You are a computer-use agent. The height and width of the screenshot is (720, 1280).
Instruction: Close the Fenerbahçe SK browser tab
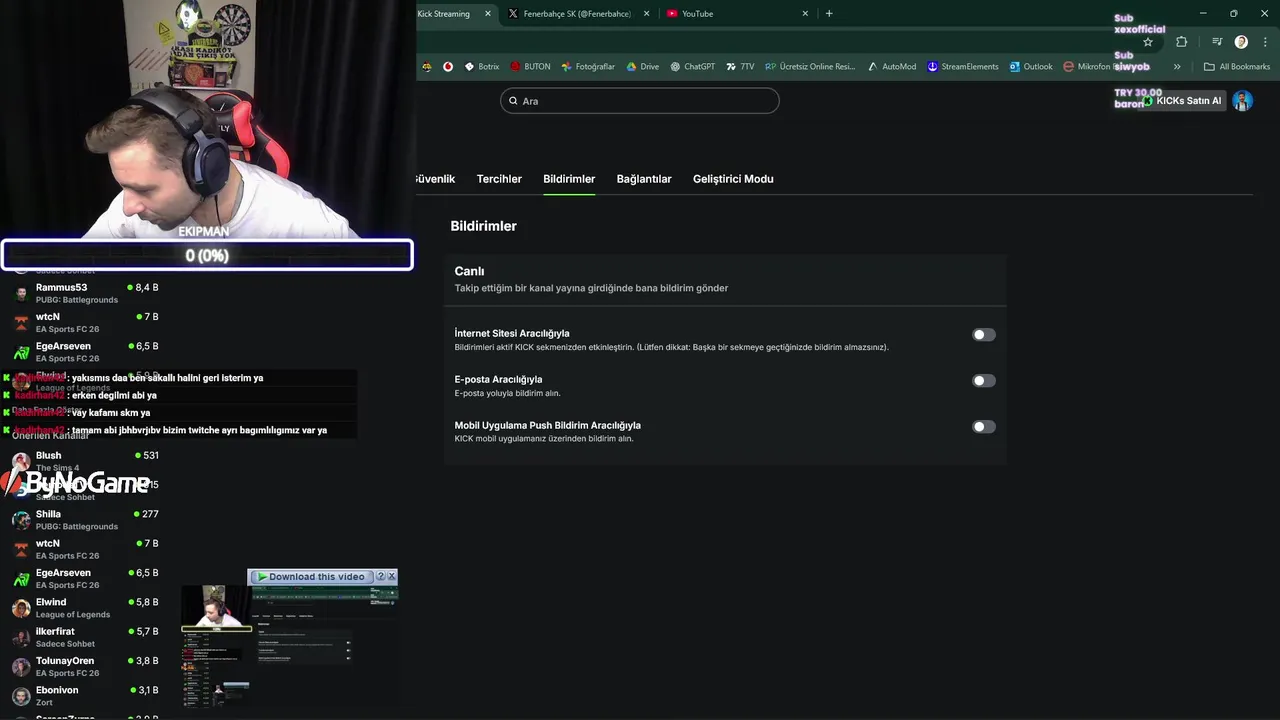(647, 14)
